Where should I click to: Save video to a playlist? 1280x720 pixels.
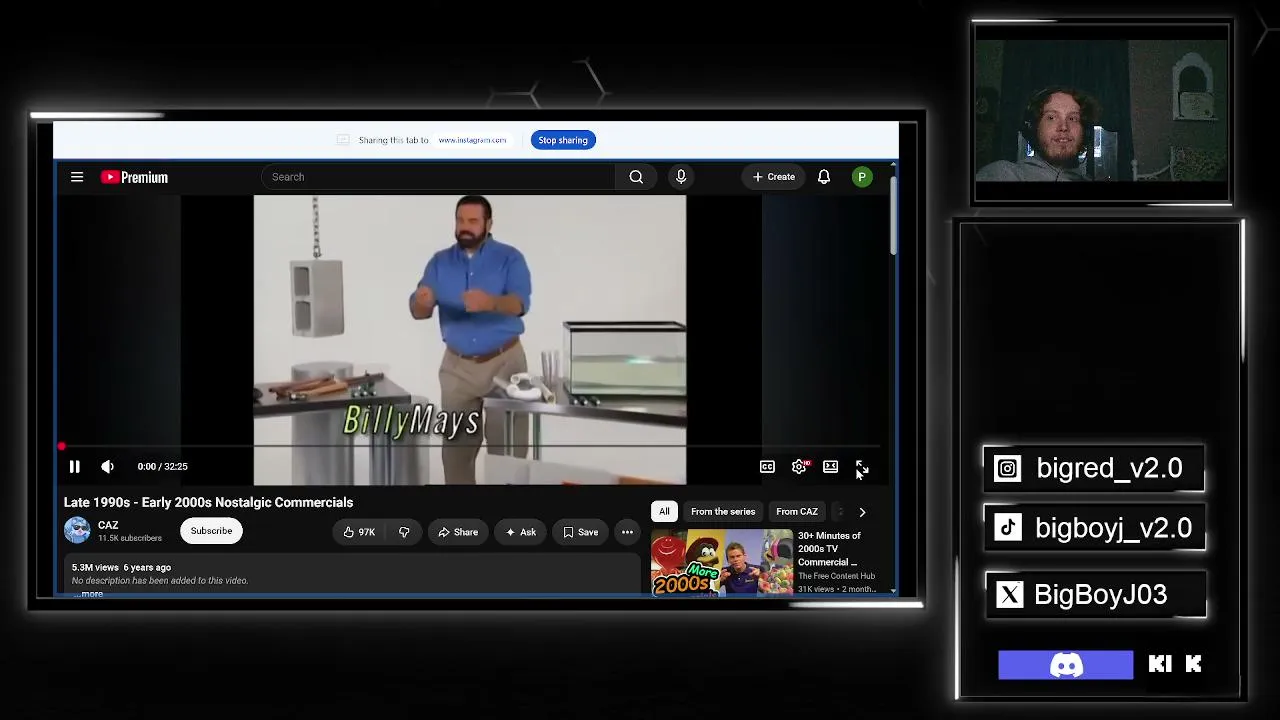coord(581,532)
